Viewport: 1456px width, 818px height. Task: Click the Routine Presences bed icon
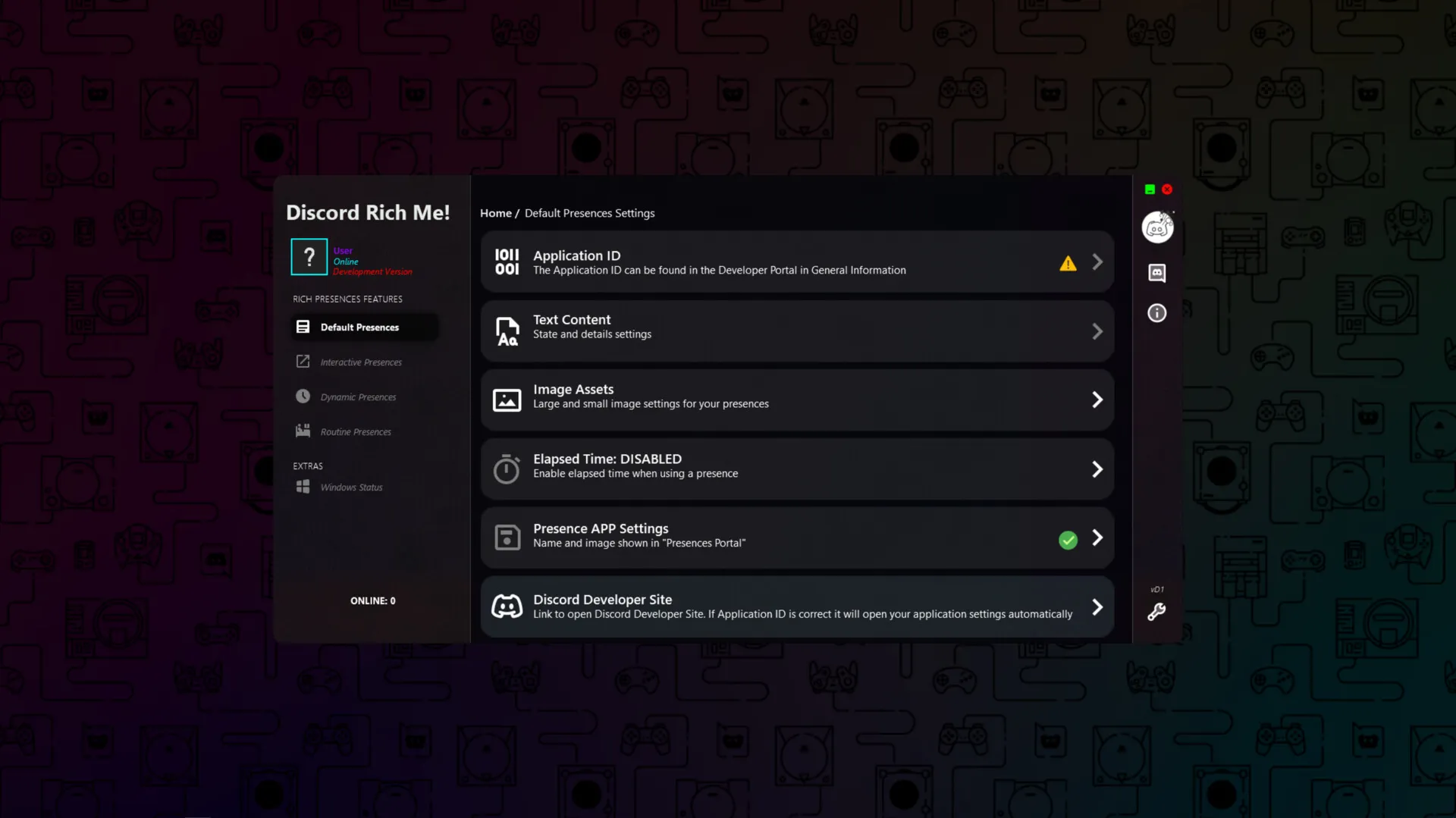[303, 431]
